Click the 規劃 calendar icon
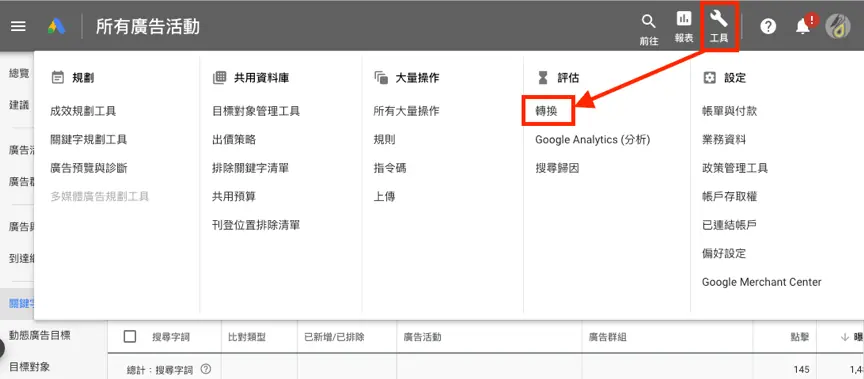 point(57,78)
